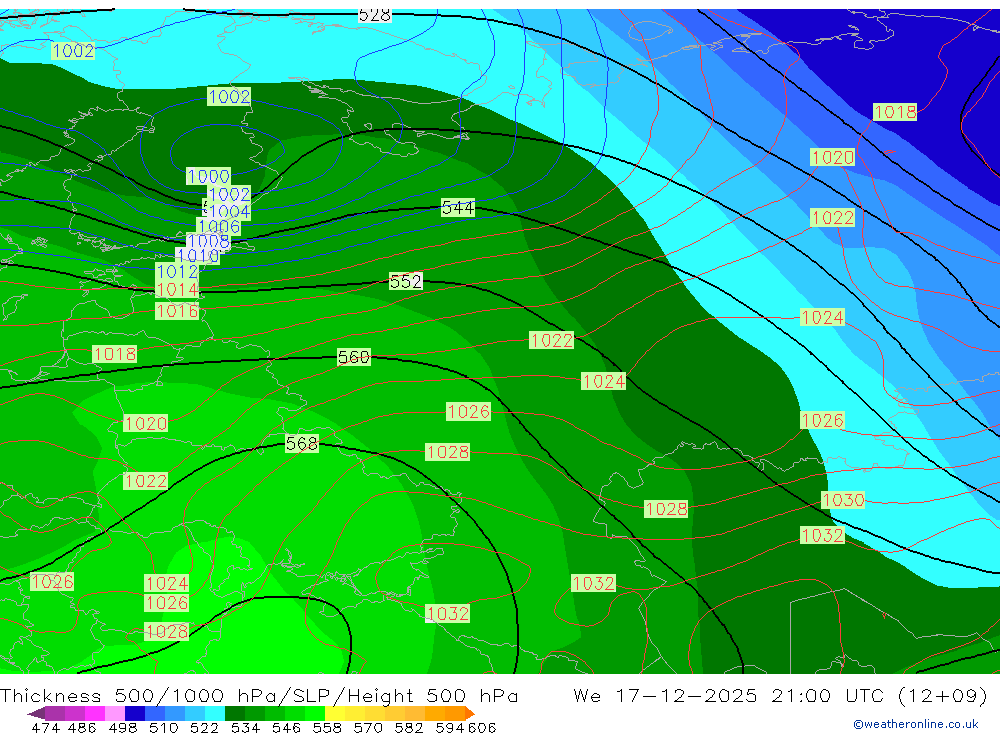Click the legend value 498
Image resolution: width=1000 pixels, height=733 pixels.
click(122, 727)
